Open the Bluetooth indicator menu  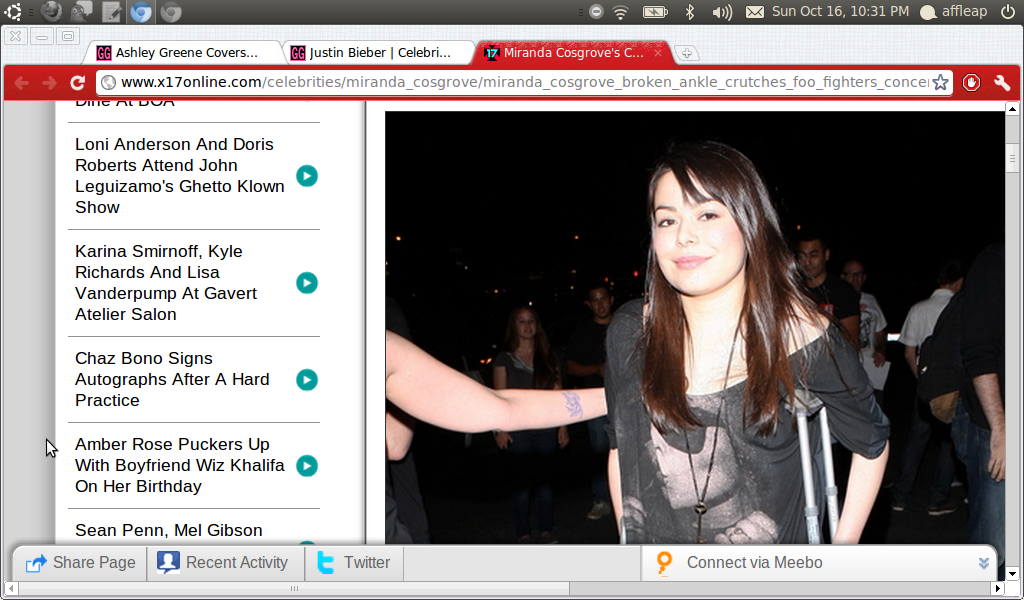(x=690, y=12)
